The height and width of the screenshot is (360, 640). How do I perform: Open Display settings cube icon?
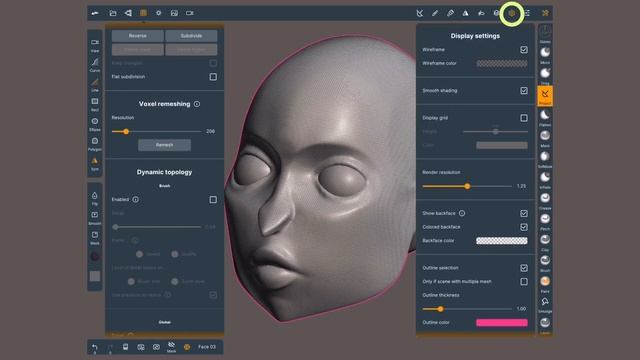click(x=511, y=13)
